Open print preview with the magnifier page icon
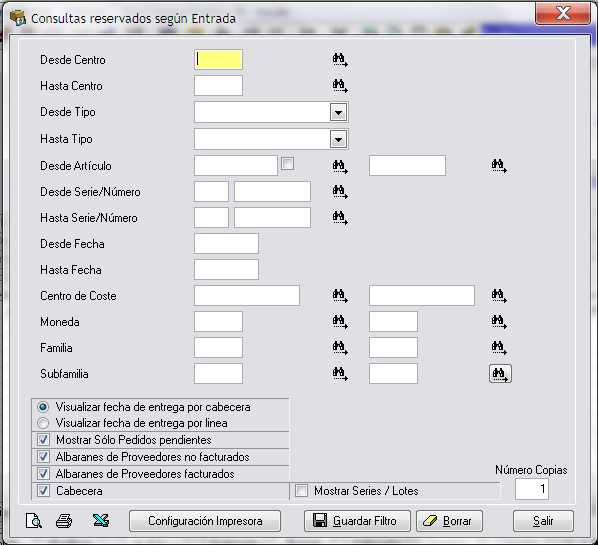598x545 pixels. pos(34,521)
